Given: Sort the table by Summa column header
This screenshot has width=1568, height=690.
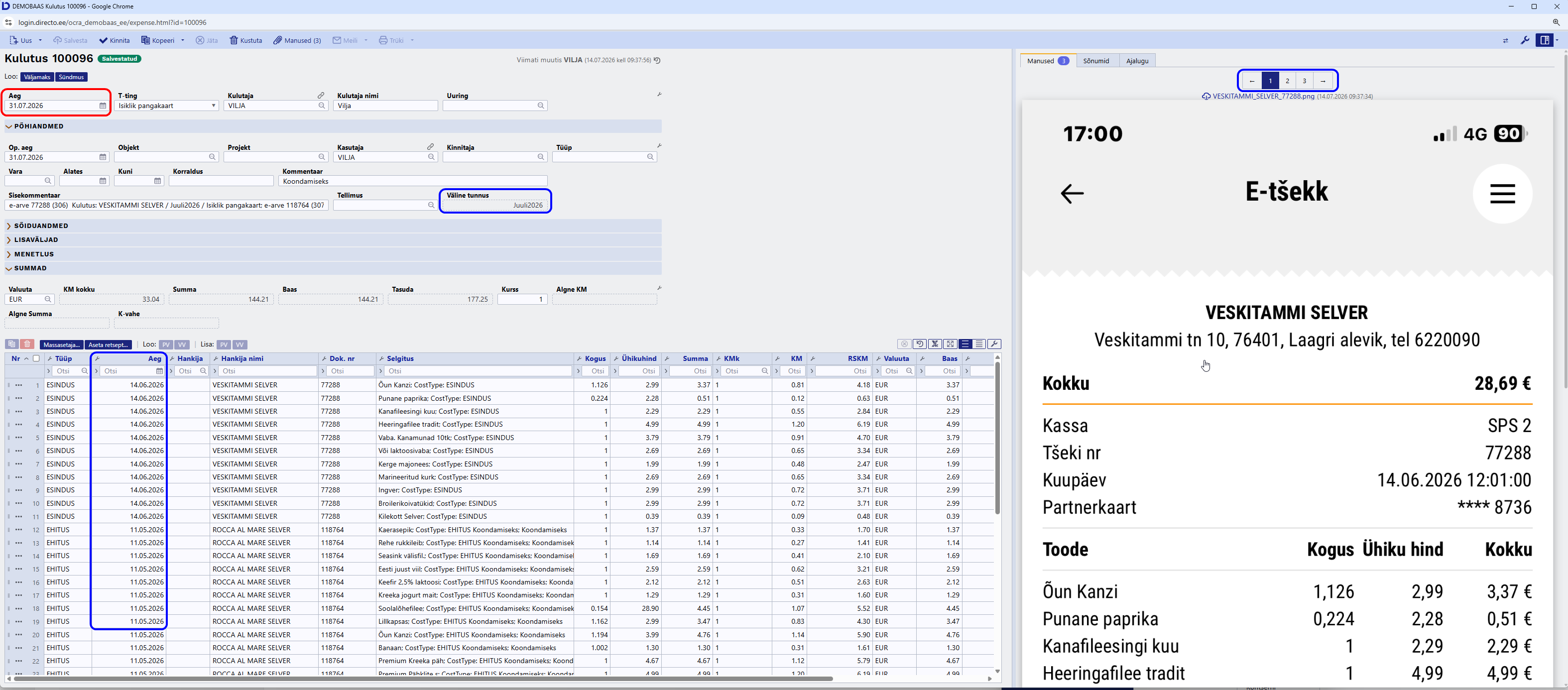Looking at the screenshot, I should pos(695,359).
